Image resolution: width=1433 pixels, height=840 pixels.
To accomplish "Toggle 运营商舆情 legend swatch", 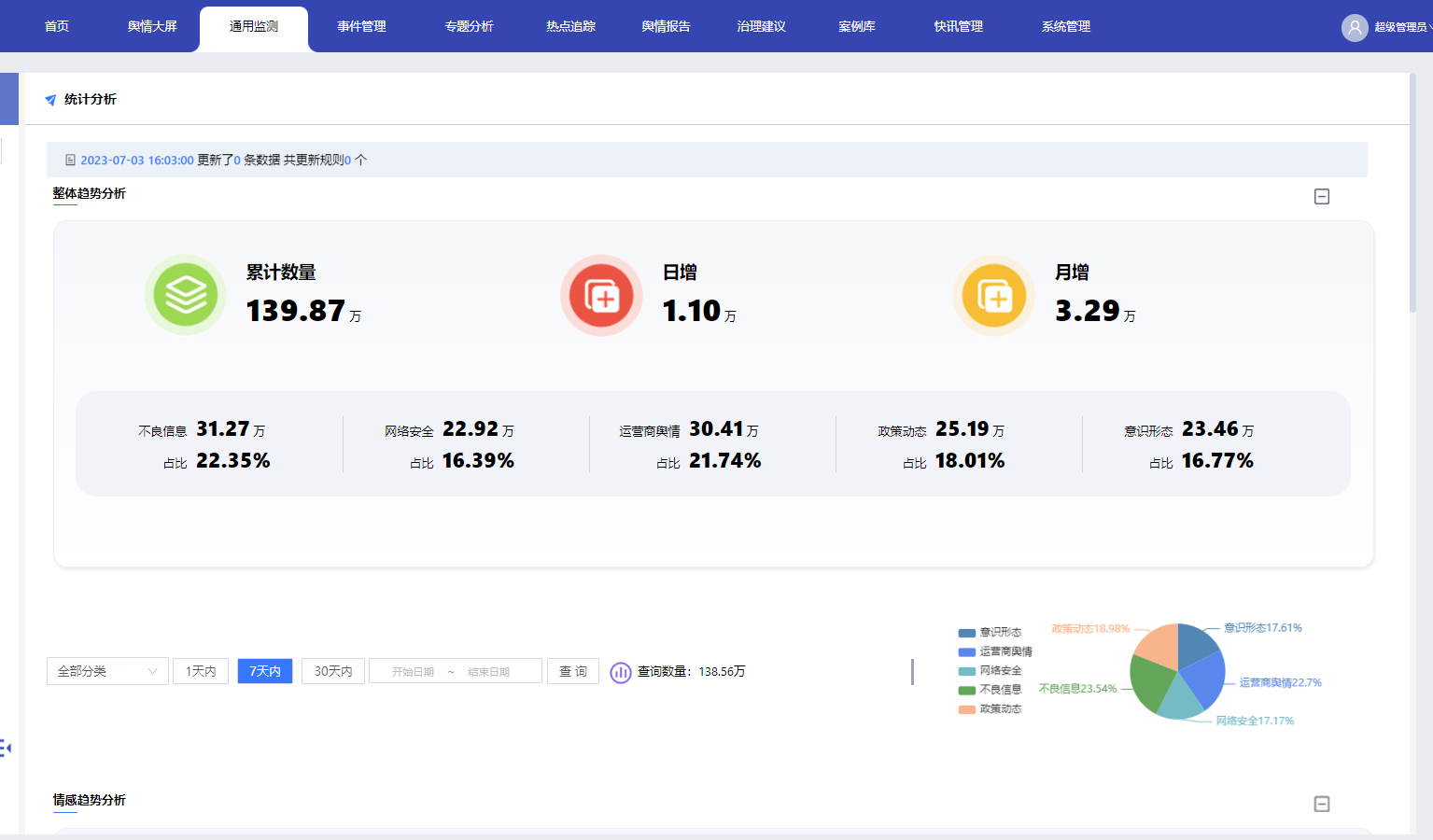I will click(x=966, y=652).
